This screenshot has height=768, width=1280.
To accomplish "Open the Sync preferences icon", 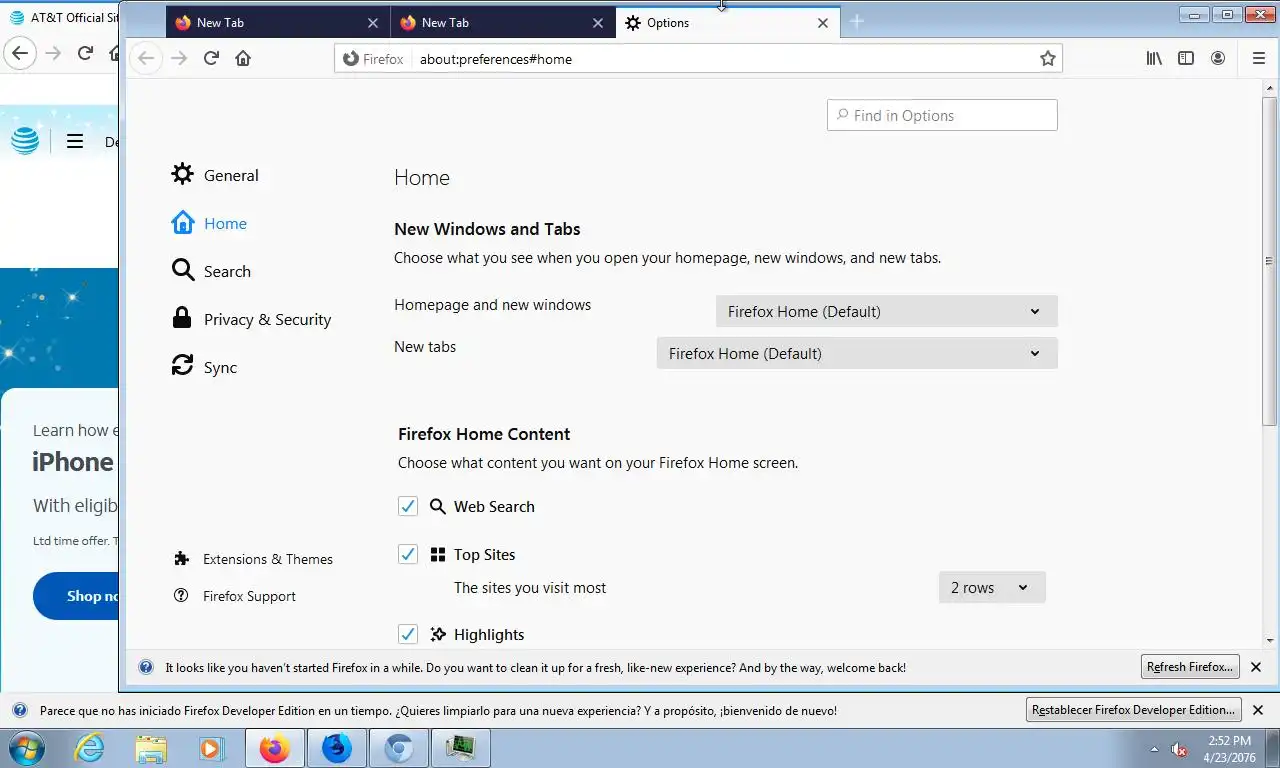I will 182,367.
